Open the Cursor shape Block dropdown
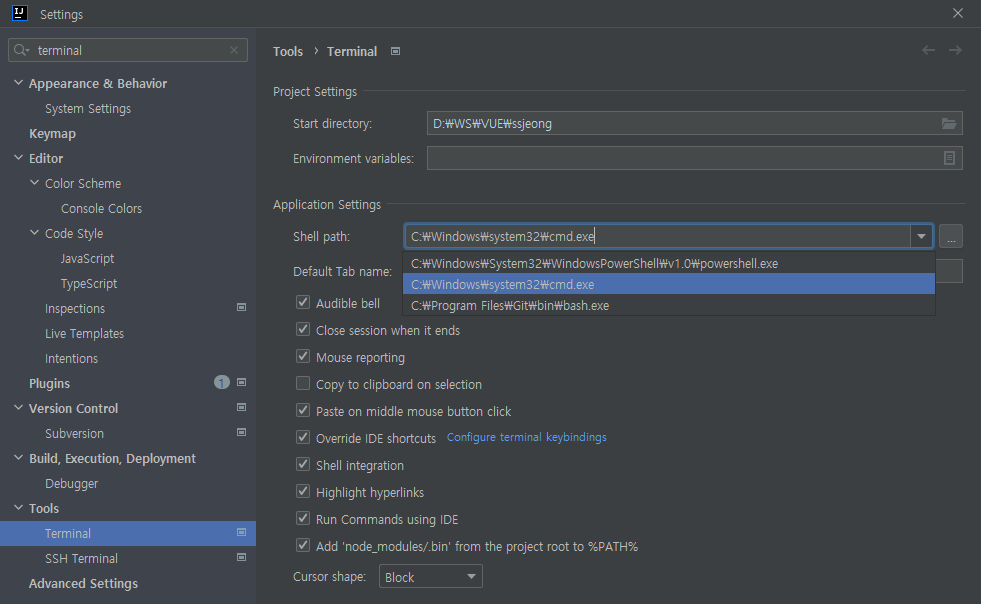Screen dimensions: 981x604 pos(430,576)
